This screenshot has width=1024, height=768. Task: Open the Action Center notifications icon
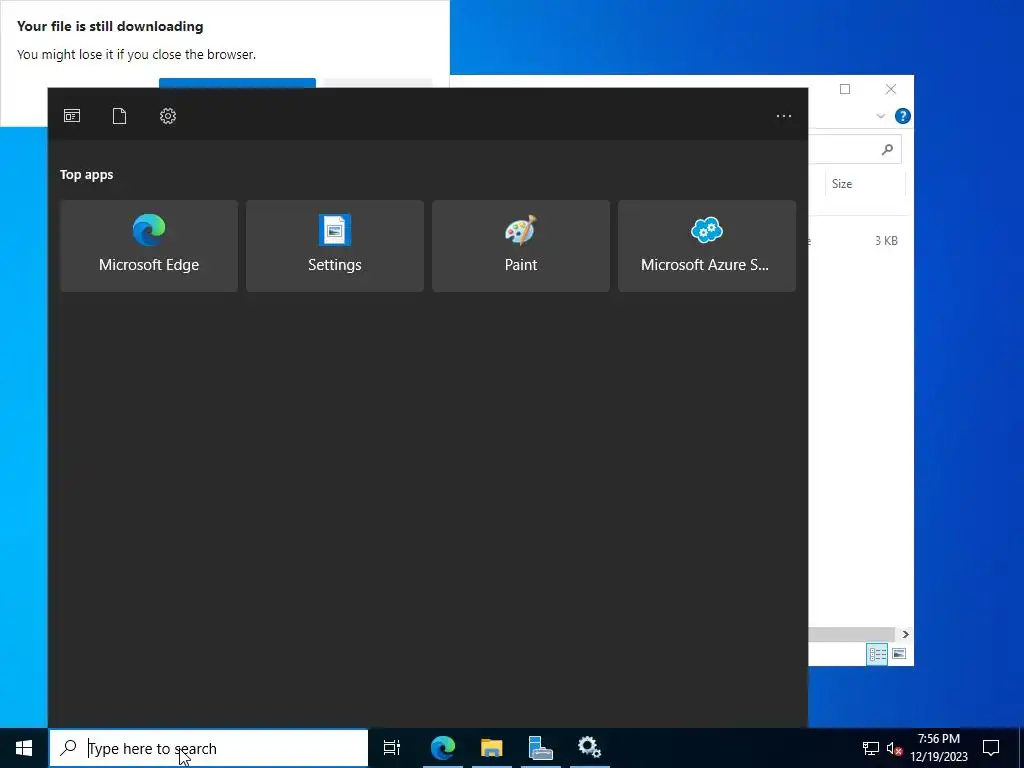[991, 748]
